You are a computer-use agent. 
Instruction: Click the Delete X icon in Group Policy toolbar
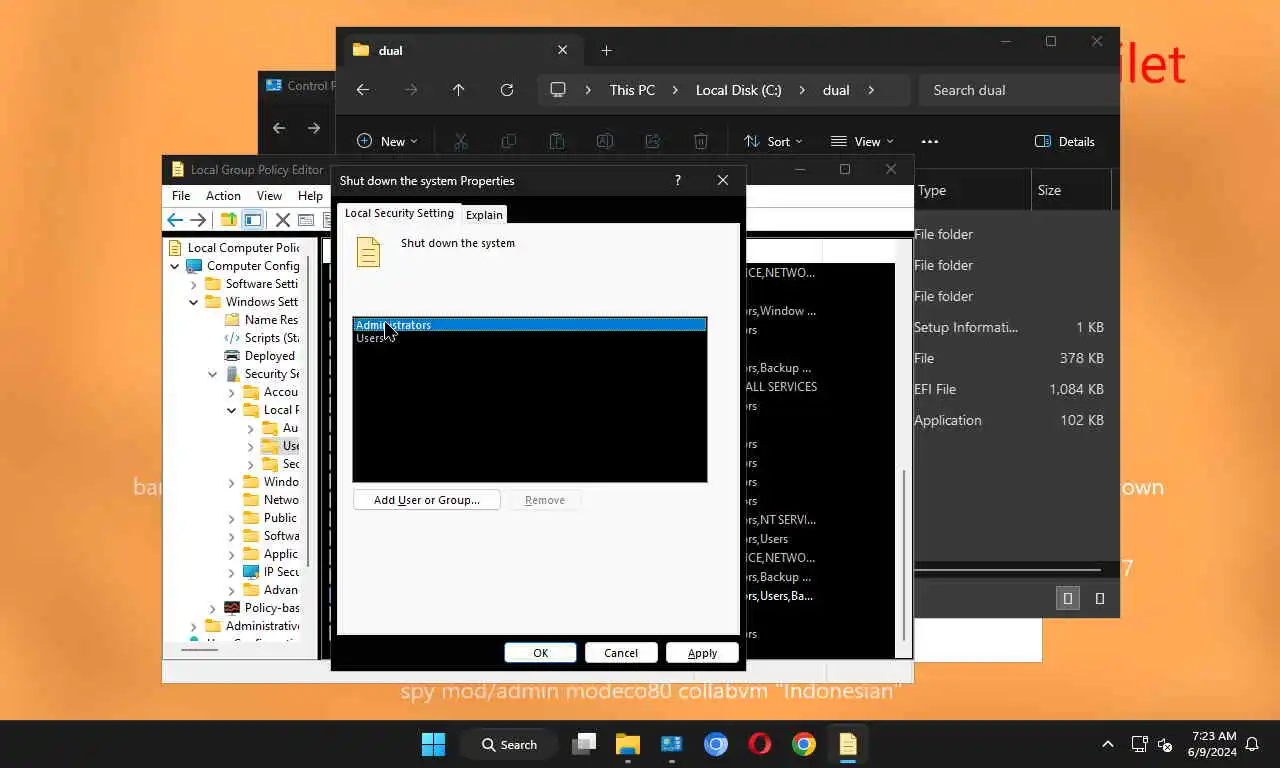coord(283,220)
